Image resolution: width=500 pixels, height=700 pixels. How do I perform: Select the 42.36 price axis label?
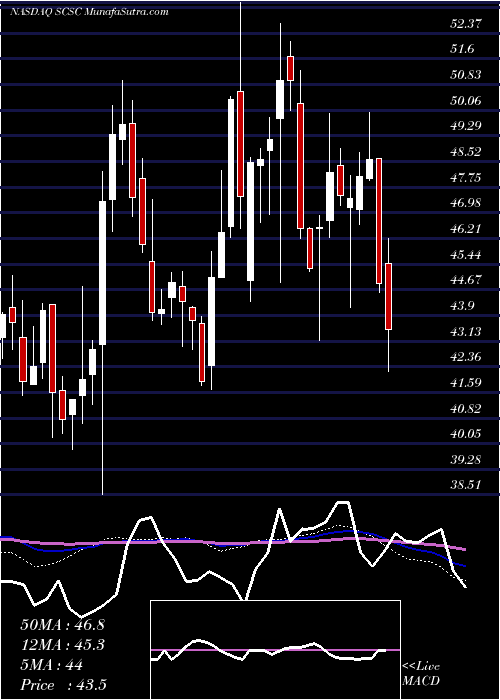(466, 358)
